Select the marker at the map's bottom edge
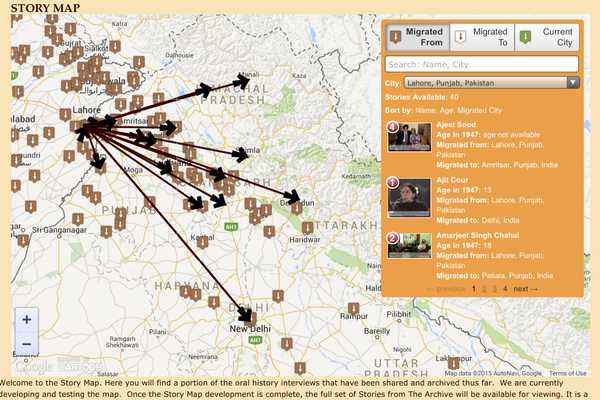This screenshot has width=600, height=400. 300,368
